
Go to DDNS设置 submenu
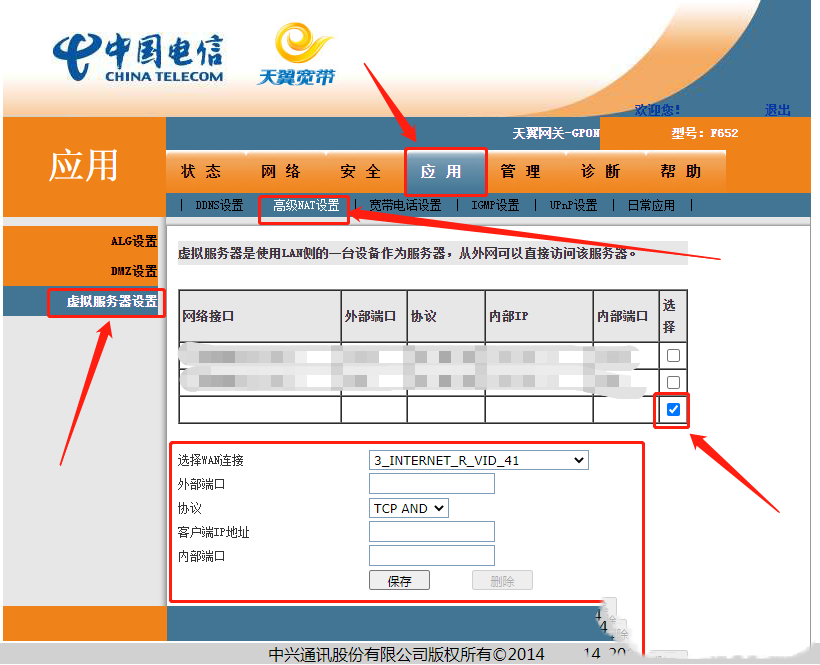(219, 205)
